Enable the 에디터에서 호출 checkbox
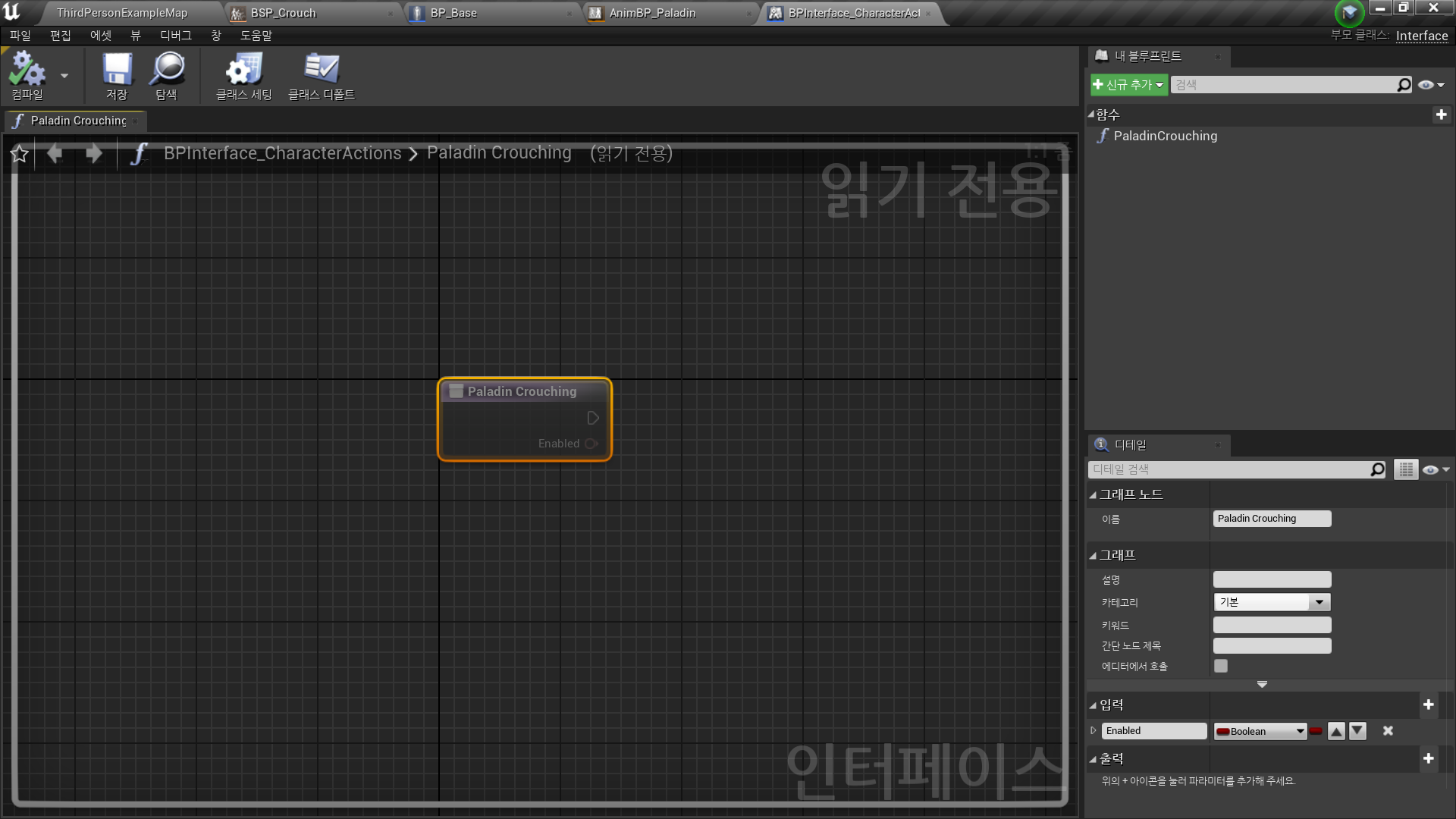Image resolution: width=1456 pixels, height=819 pixels. [1220, 666]
